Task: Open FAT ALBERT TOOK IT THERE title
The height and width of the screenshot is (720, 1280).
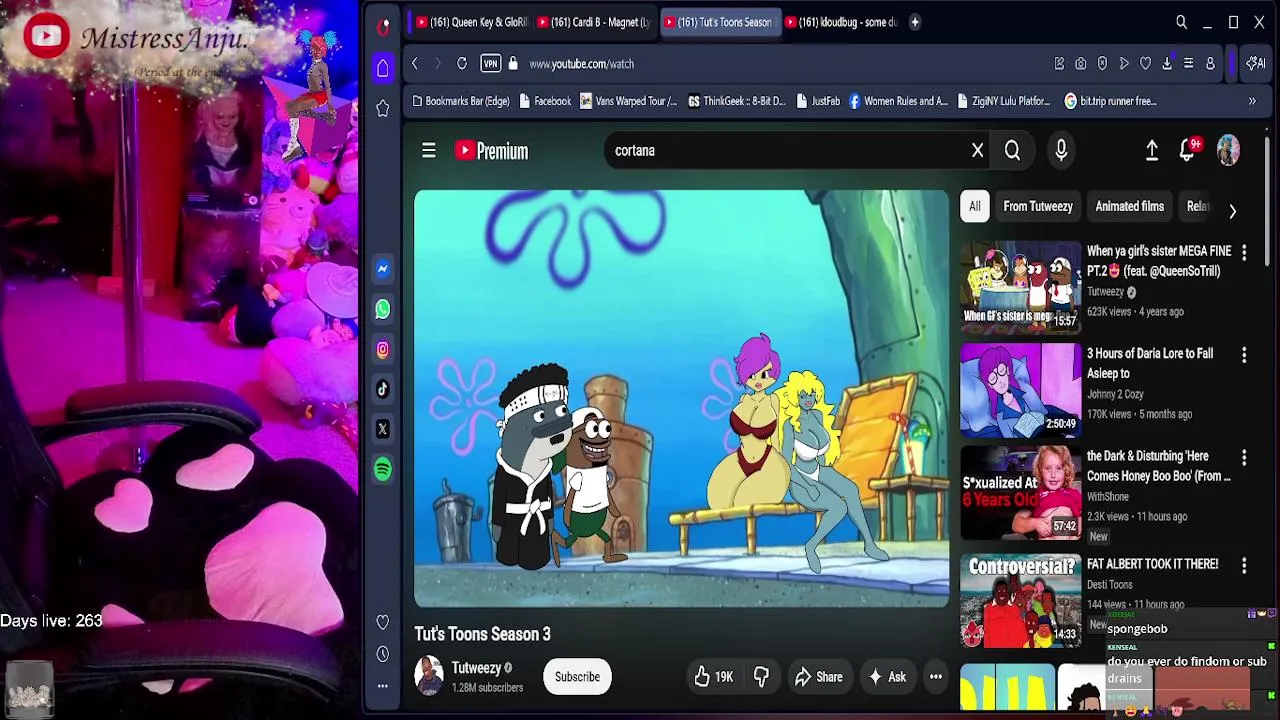Action: point(1153,564)
